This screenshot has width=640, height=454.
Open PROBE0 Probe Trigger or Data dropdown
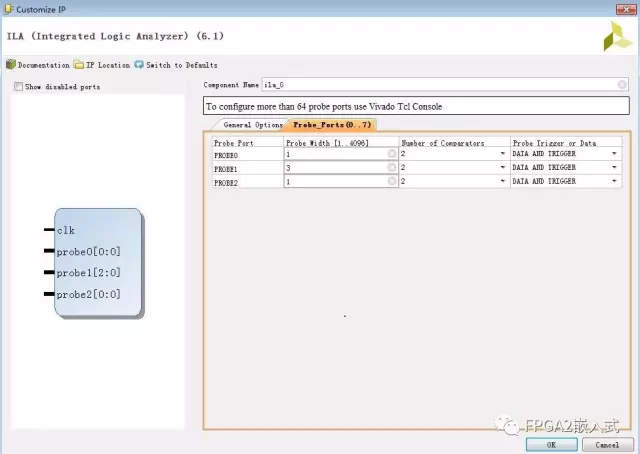pyautogui.click(x=614, y=154)
